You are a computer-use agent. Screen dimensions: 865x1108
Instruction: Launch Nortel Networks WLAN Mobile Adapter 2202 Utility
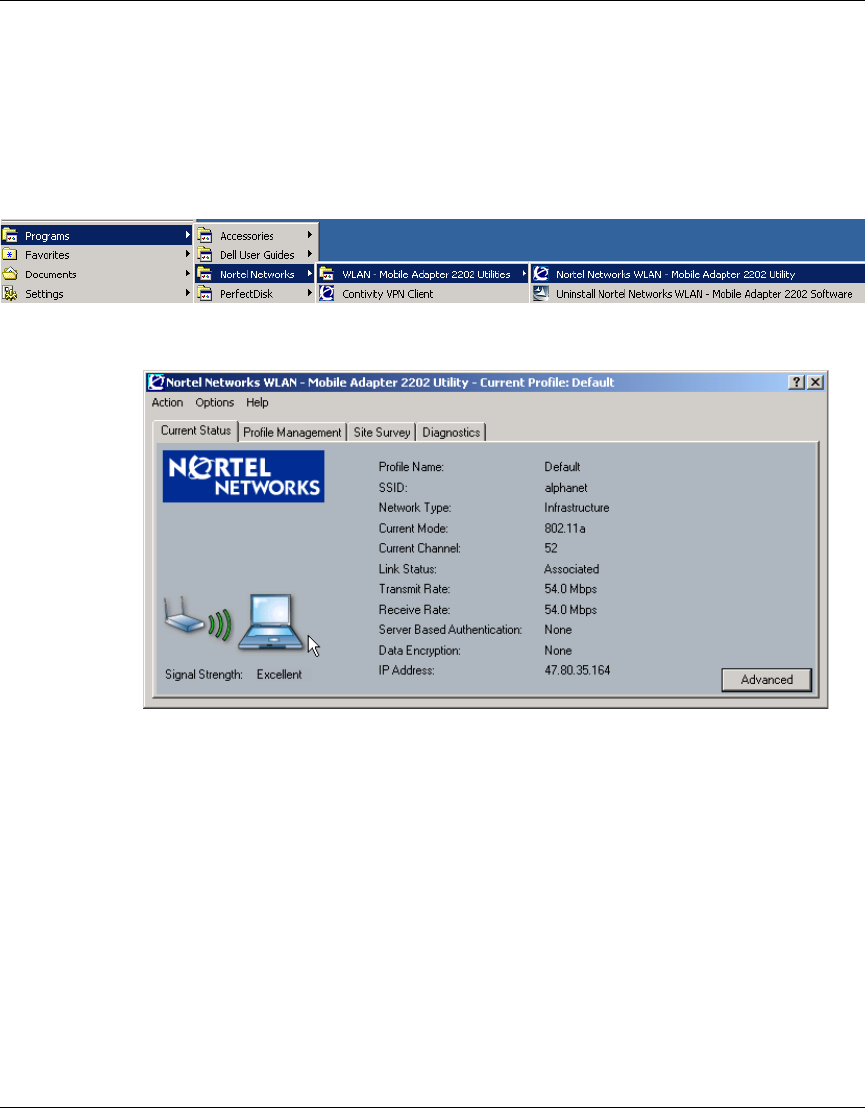pyautogui.click(x=698, y=274)
